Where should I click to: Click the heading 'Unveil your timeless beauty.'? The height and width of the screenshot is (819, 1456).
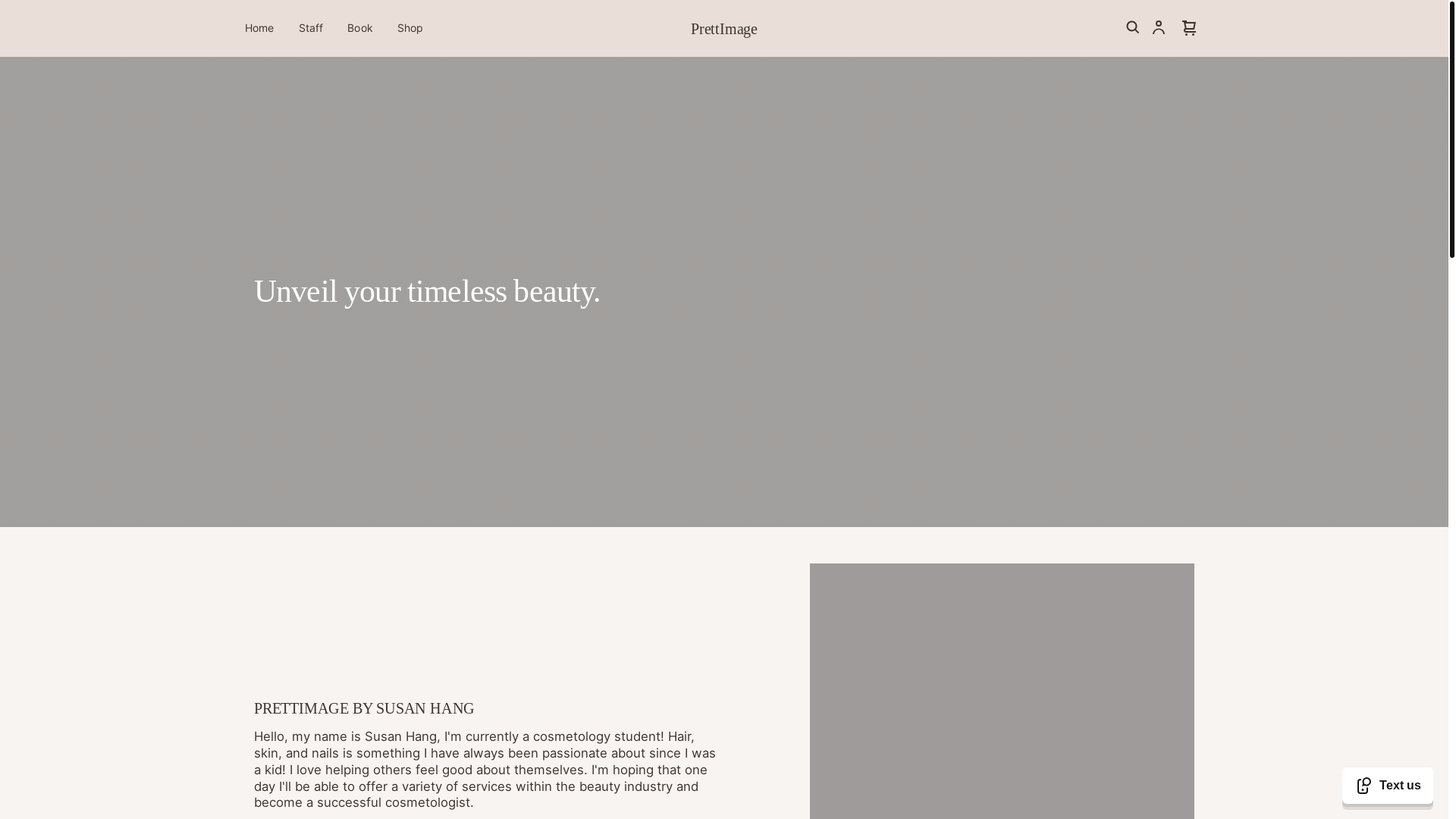click(427, 292)
